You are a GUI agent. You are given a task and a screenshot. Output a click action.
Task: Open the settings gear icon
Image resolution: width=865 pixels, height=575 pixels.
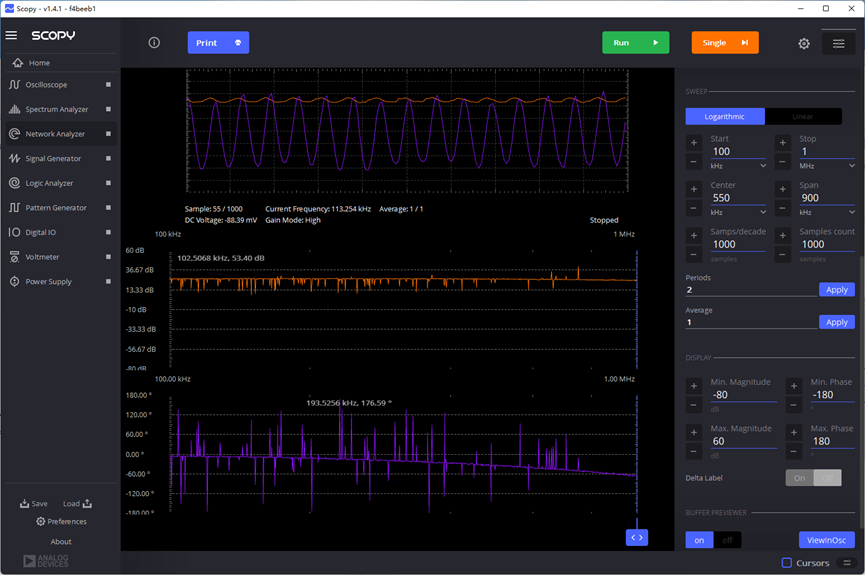pyautogui.click(x=804, y=43)
